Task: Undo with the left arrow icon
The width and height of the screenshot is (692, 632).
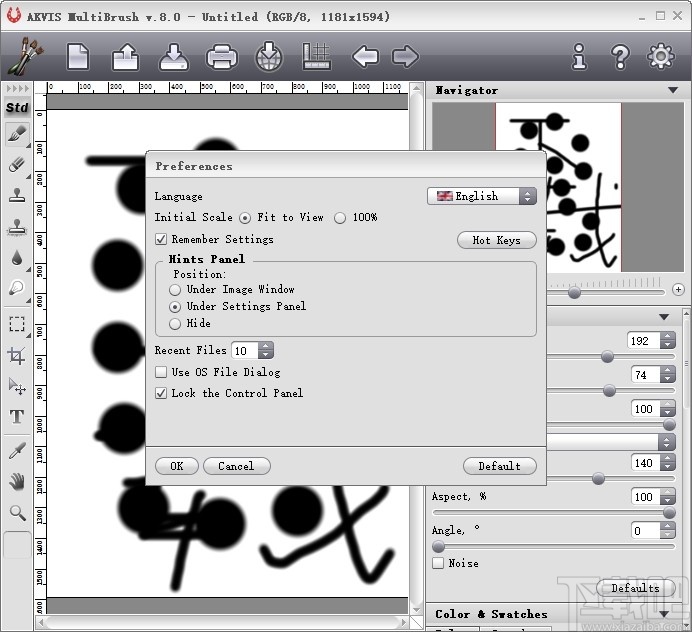Action: [x=365, y=56]
